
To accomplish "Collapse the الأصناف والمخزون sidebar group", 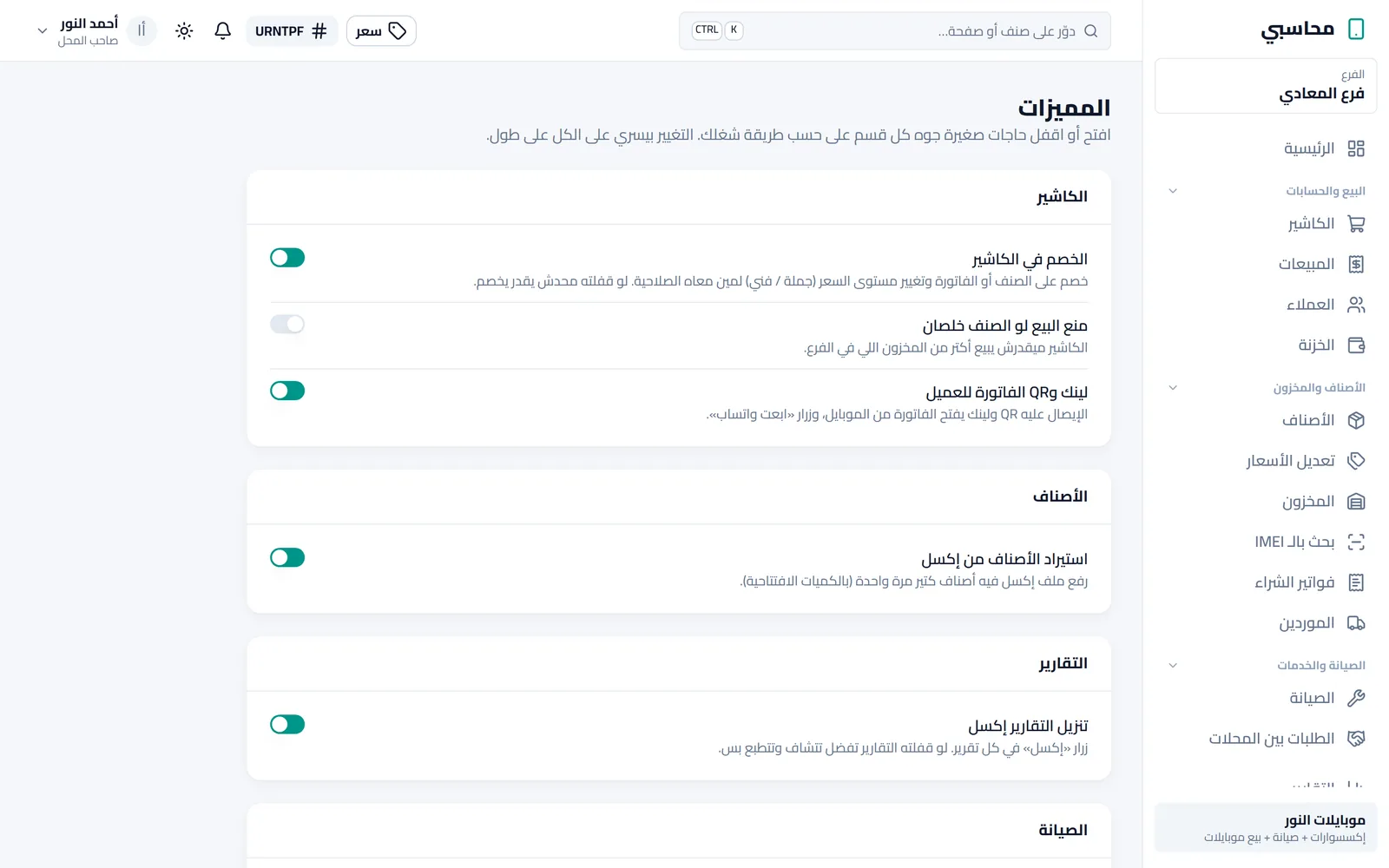I will (1173, 388).
